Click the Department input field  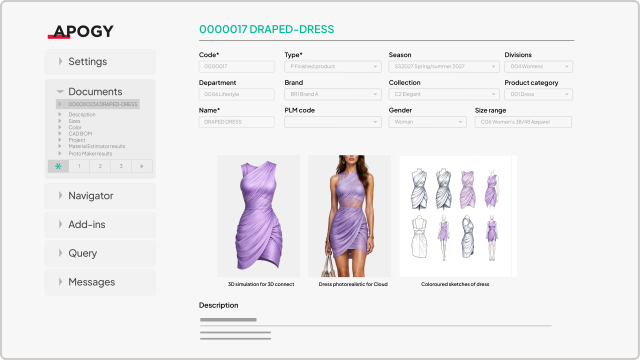pyautogui.click(x=236, y=94)
